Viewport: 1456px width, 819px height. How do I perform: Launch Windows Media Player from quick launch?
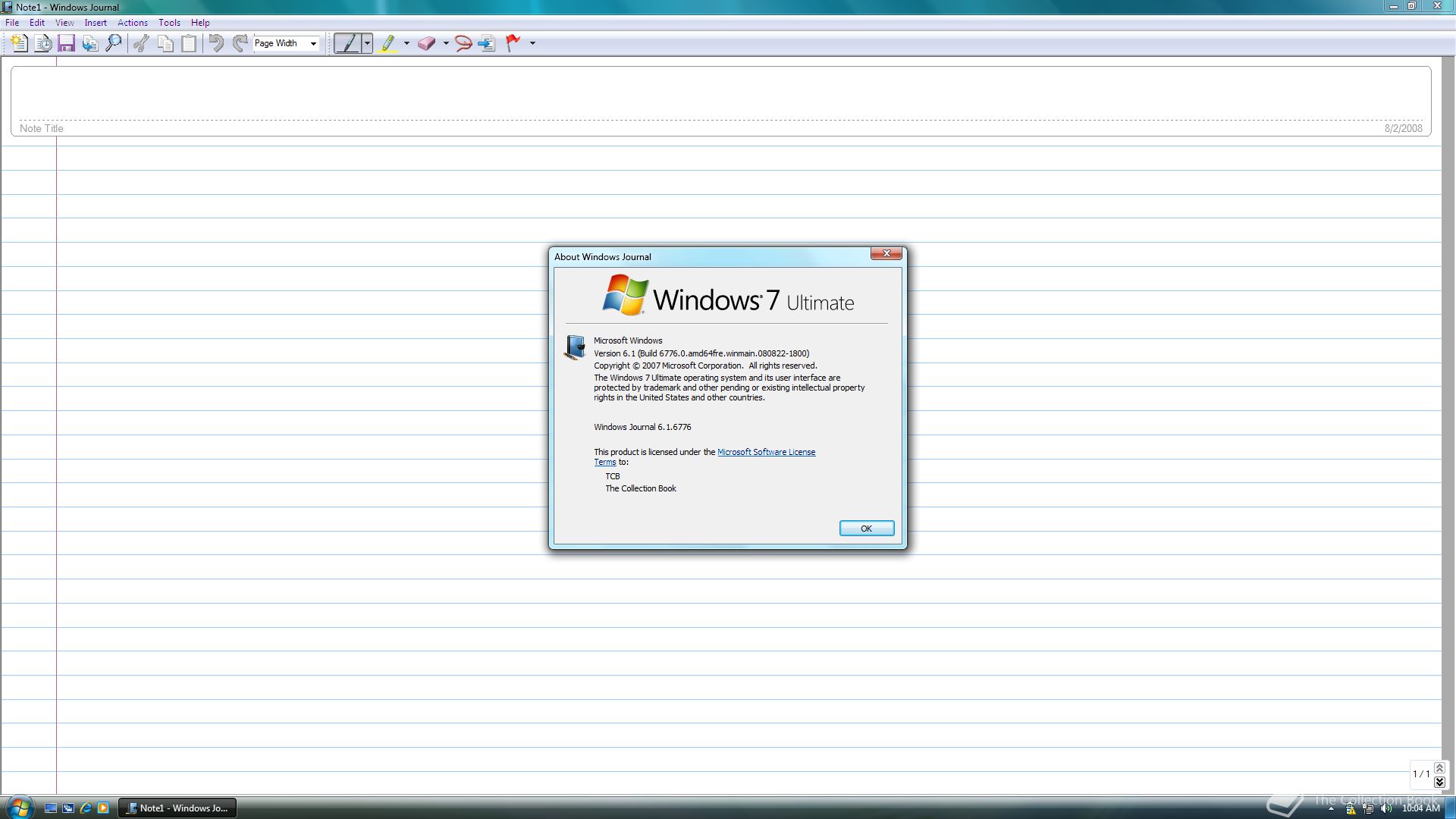pos(103,808)
